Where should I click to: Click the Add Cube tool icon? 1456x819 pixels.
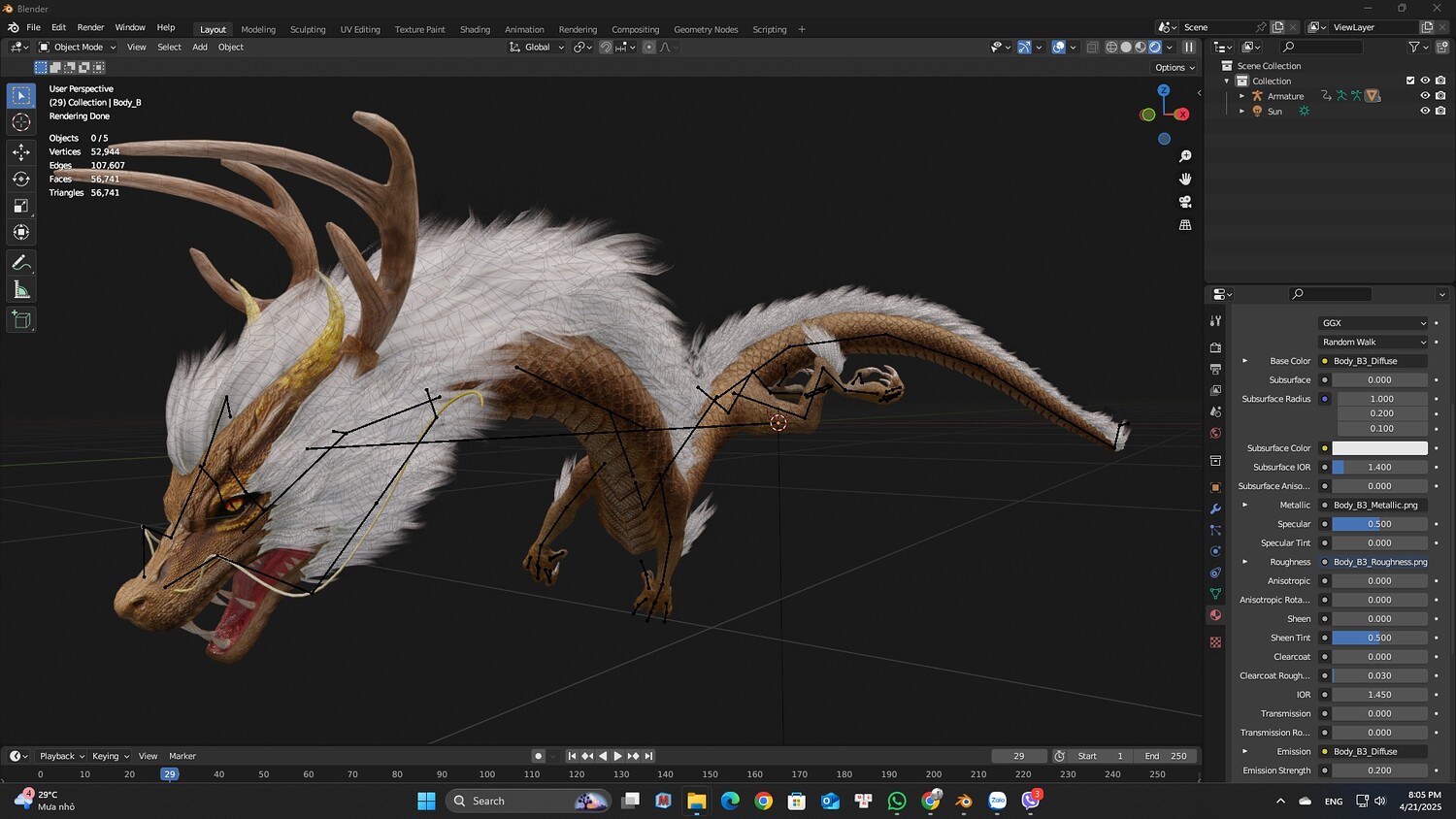21,320
